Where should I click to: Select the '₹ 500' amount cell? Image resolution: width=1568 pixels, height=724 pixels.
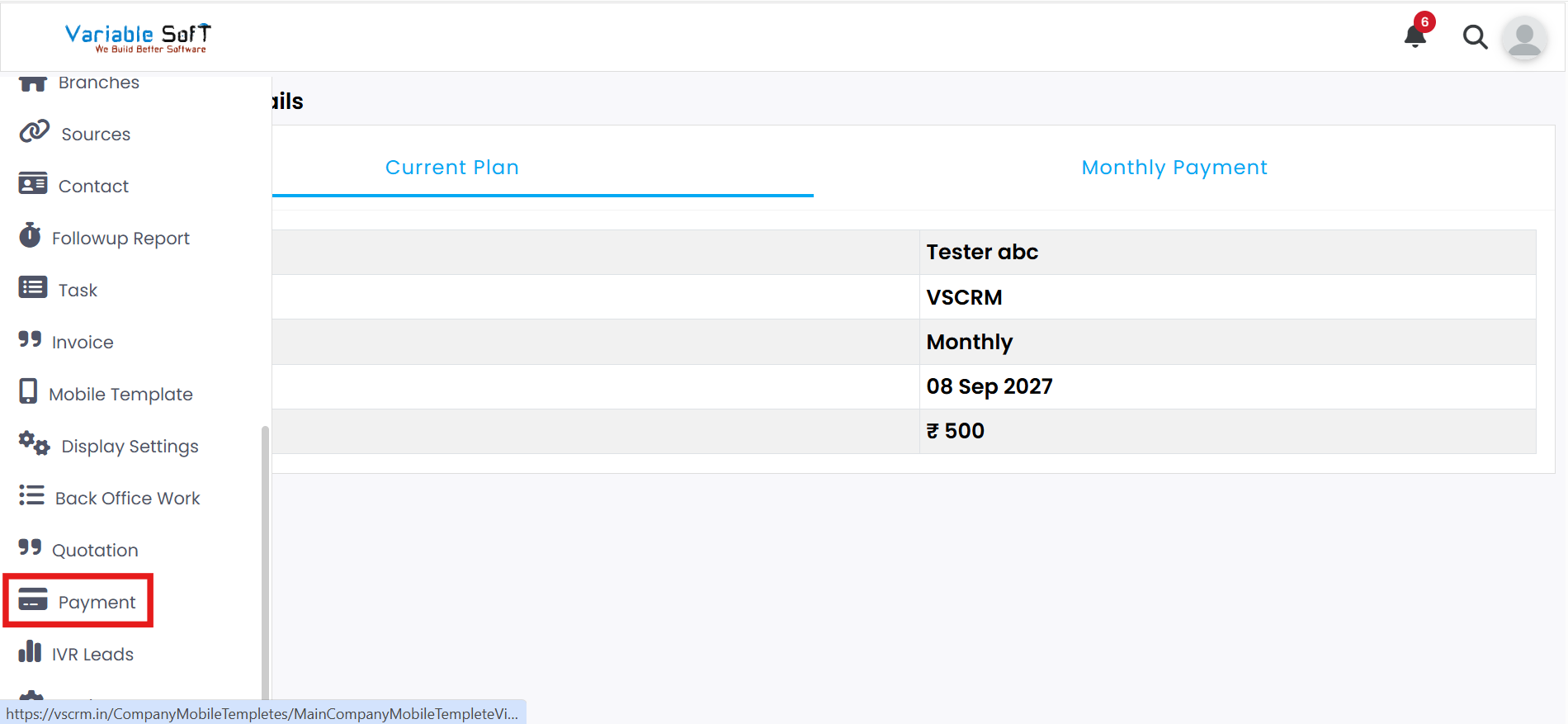(x=1228, y=431)
